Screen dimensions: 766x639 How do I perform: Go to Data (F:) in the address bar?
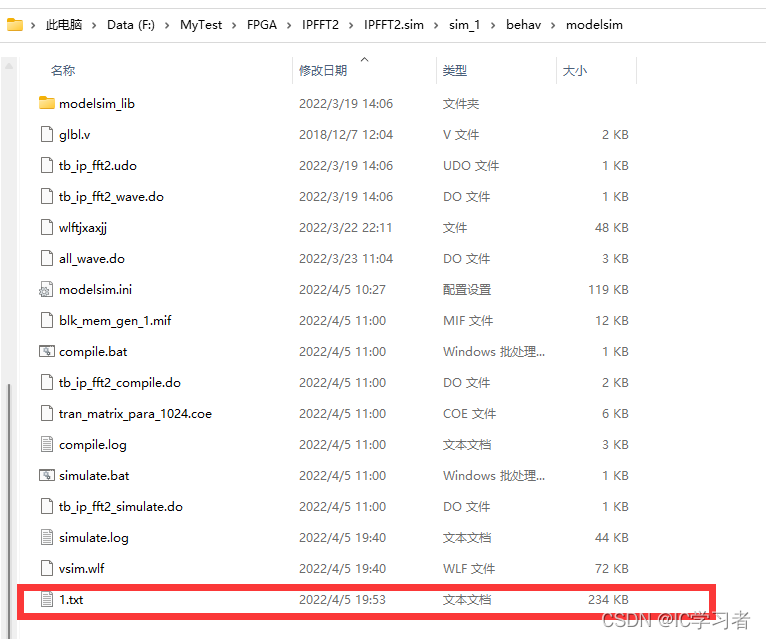point(131,24)
